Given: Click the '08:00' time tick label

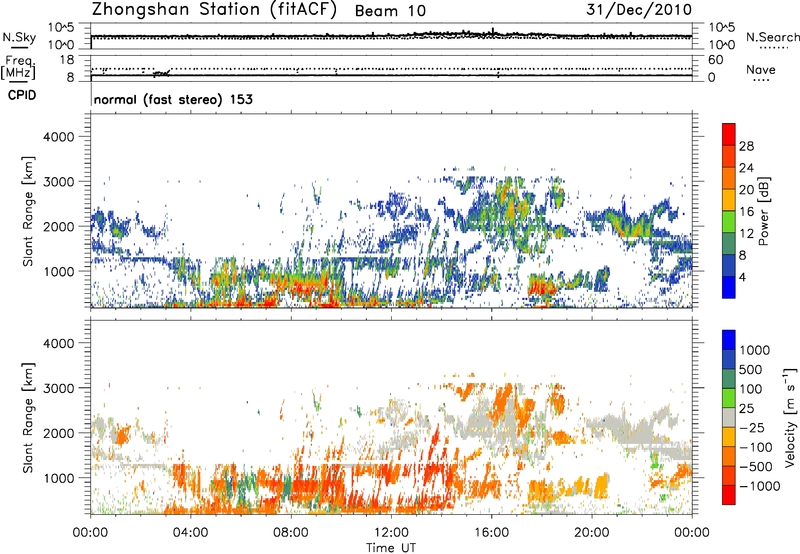Looking at the screenshot, I should point(291,533).
